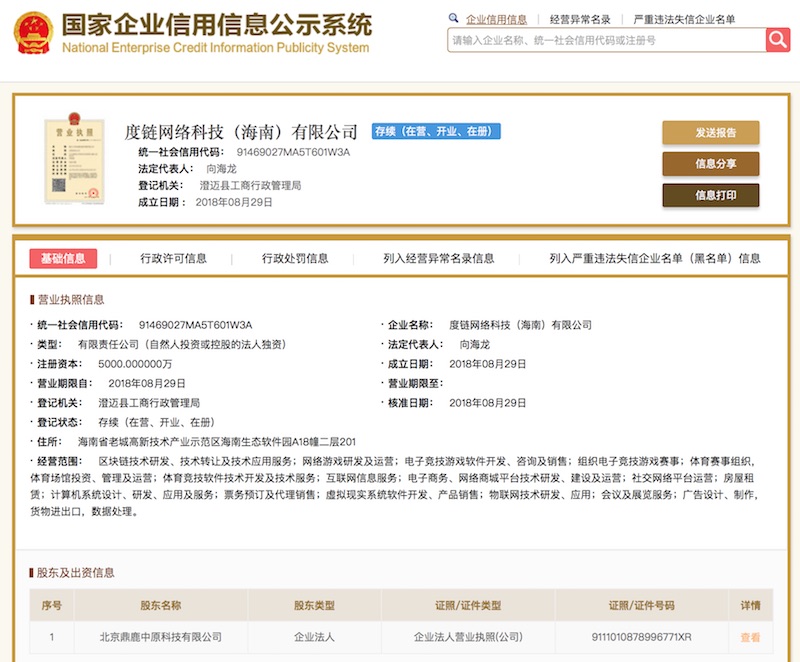The width and height of the screenshot is (800, 662).
Task: Open the 行政处罚信息 tab
Action: [x=295, y=258]
